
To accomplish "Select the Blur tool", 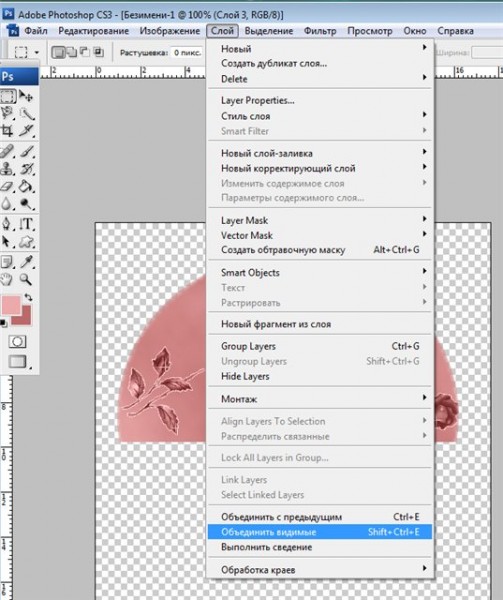I will 8,204.
